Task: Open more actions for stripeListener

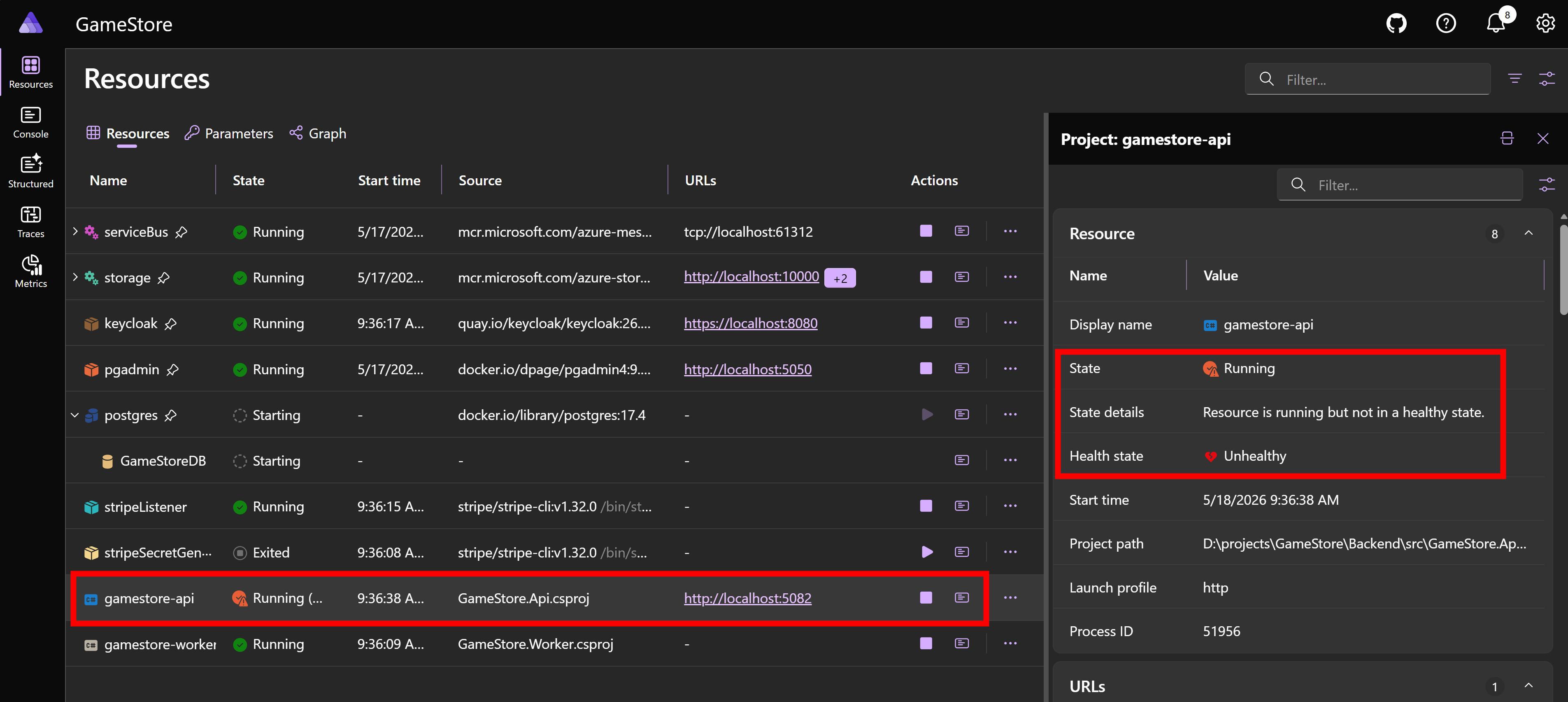Action: pyautogui.click(x=1010, y=506)
